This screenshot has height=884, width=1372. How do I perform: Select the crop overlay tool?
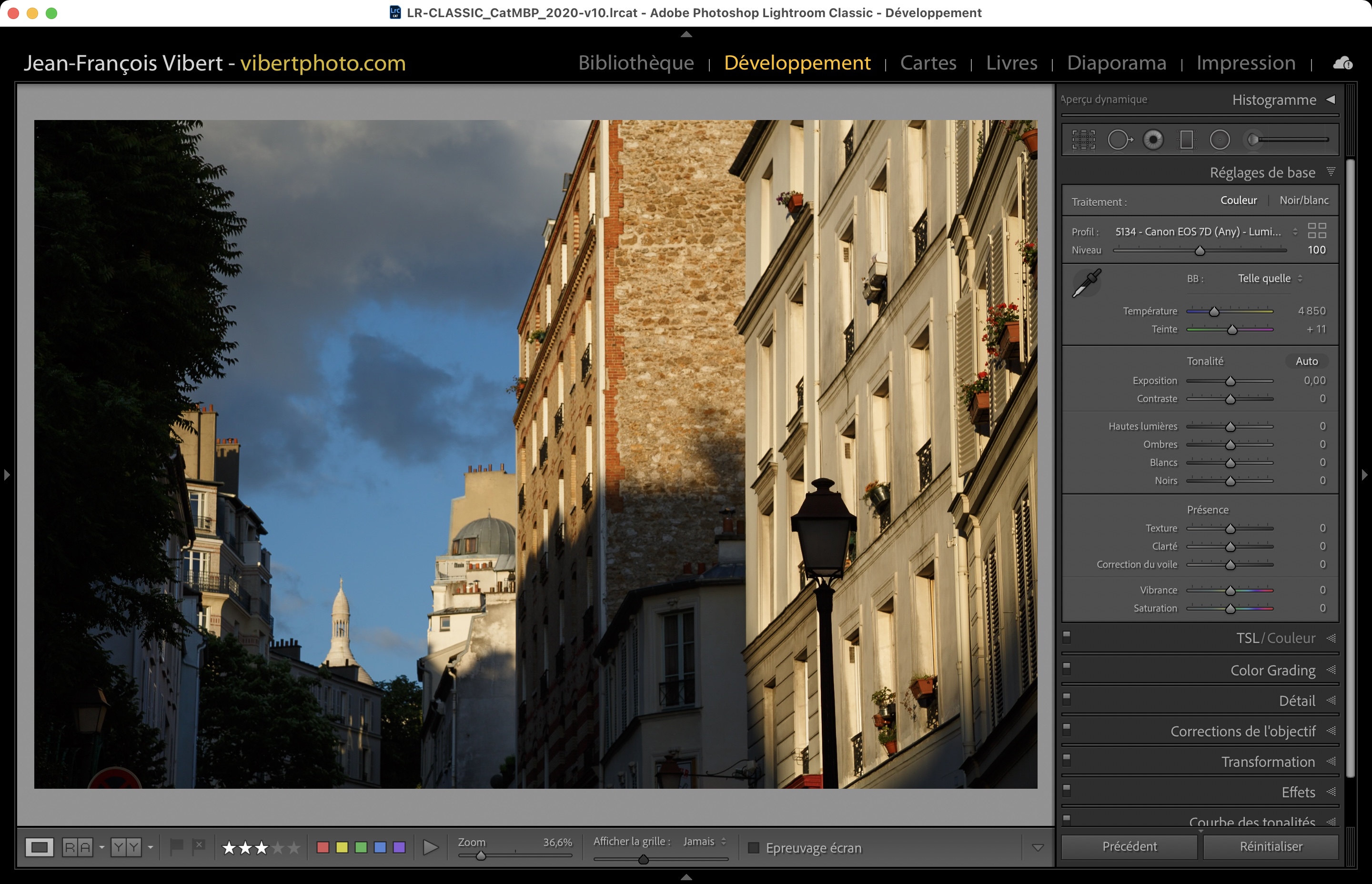(1083, 140)
